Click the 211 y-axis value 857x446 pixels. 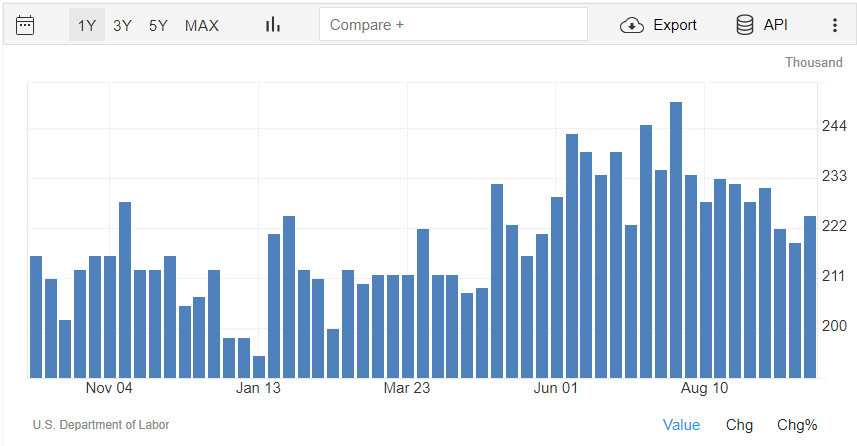point(834,276)
